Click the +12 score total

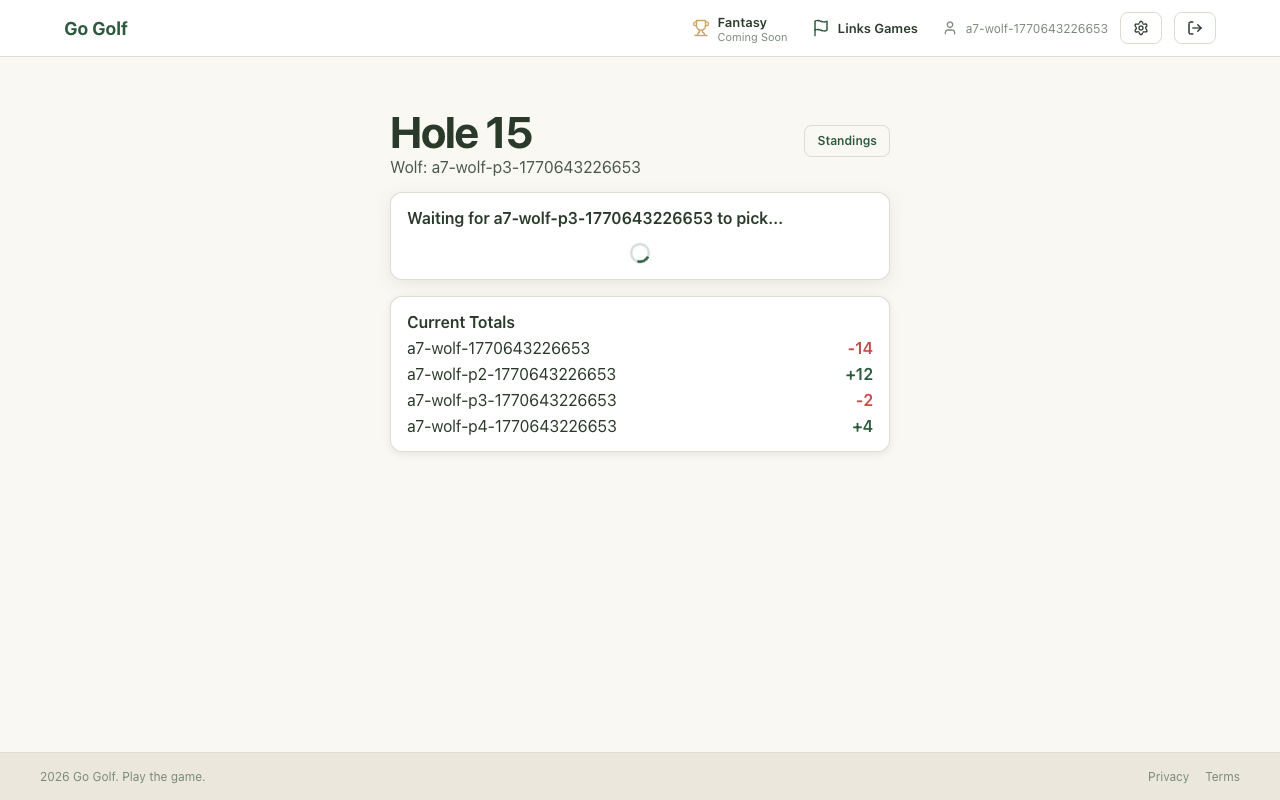(x=859, y=374)
